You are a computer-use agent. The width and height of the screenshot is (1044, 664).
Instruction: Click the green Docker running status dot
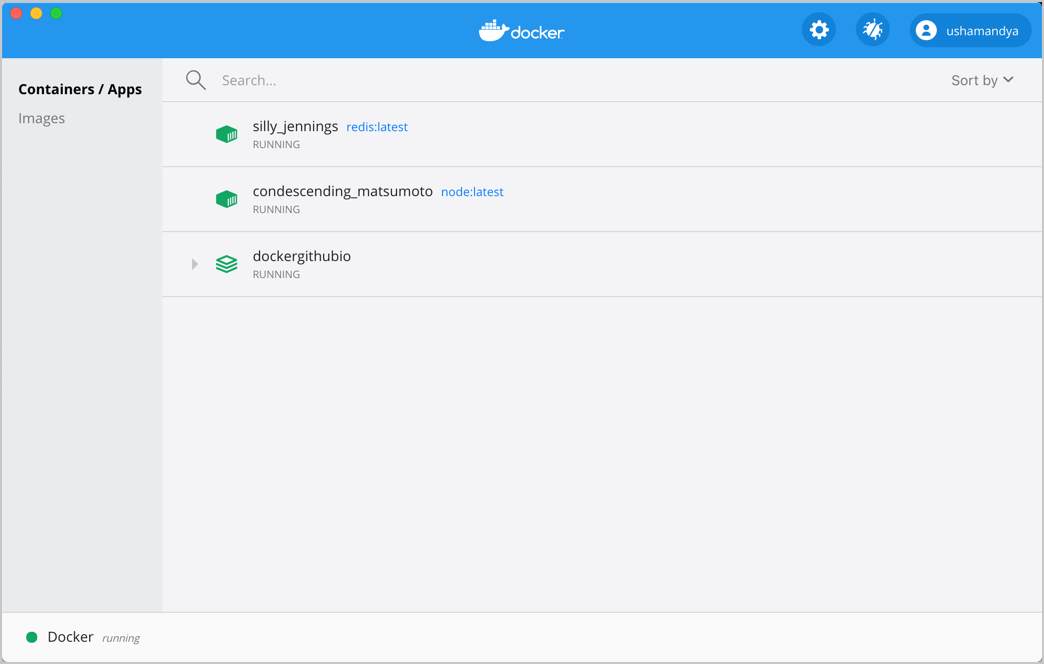coord(31,636)
